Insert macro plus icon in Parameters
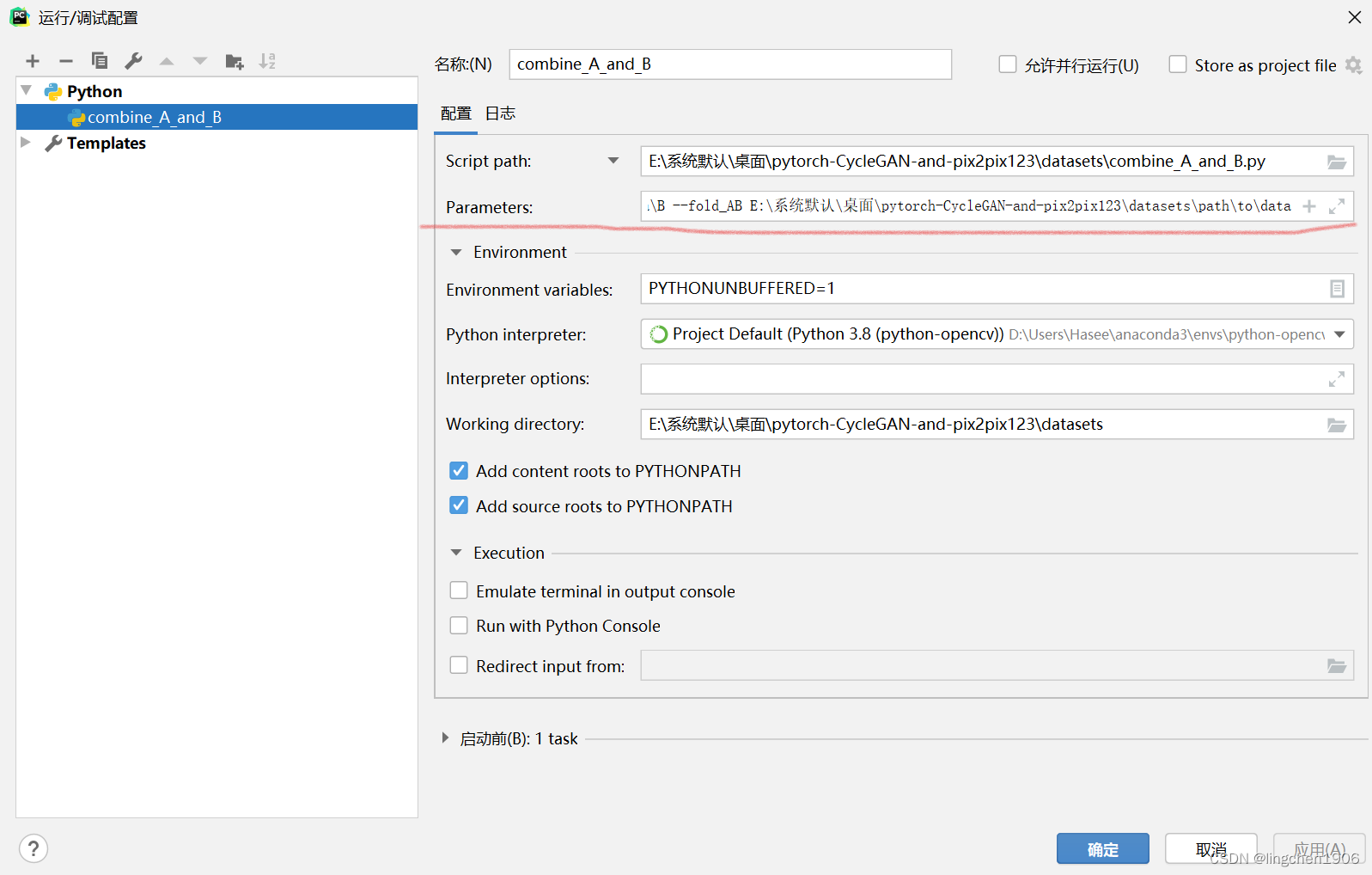Viewport: 1372px width, 875px height. tap(1309, 206)
